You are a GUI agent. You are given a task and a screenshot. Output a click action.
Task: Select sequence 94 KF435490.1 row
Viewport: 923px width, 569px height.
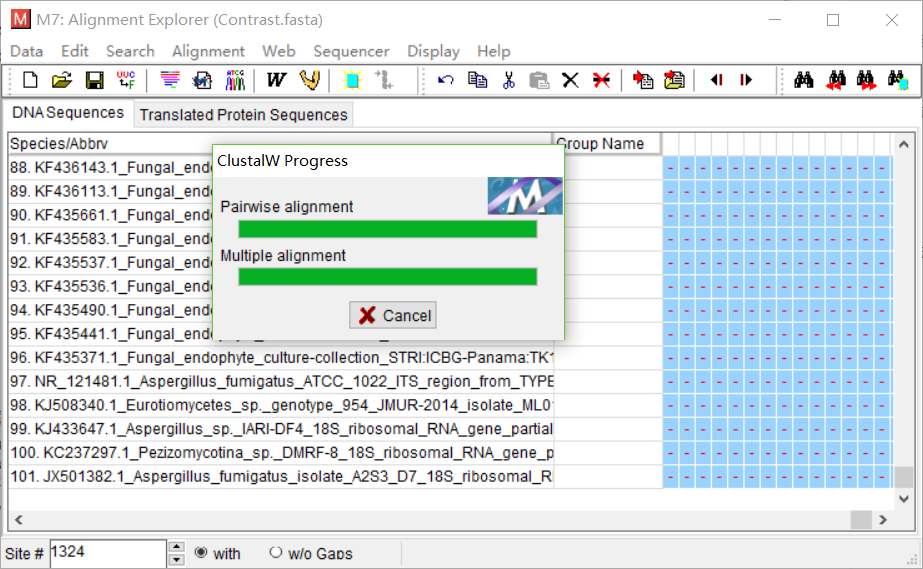(x=111, y=310)
